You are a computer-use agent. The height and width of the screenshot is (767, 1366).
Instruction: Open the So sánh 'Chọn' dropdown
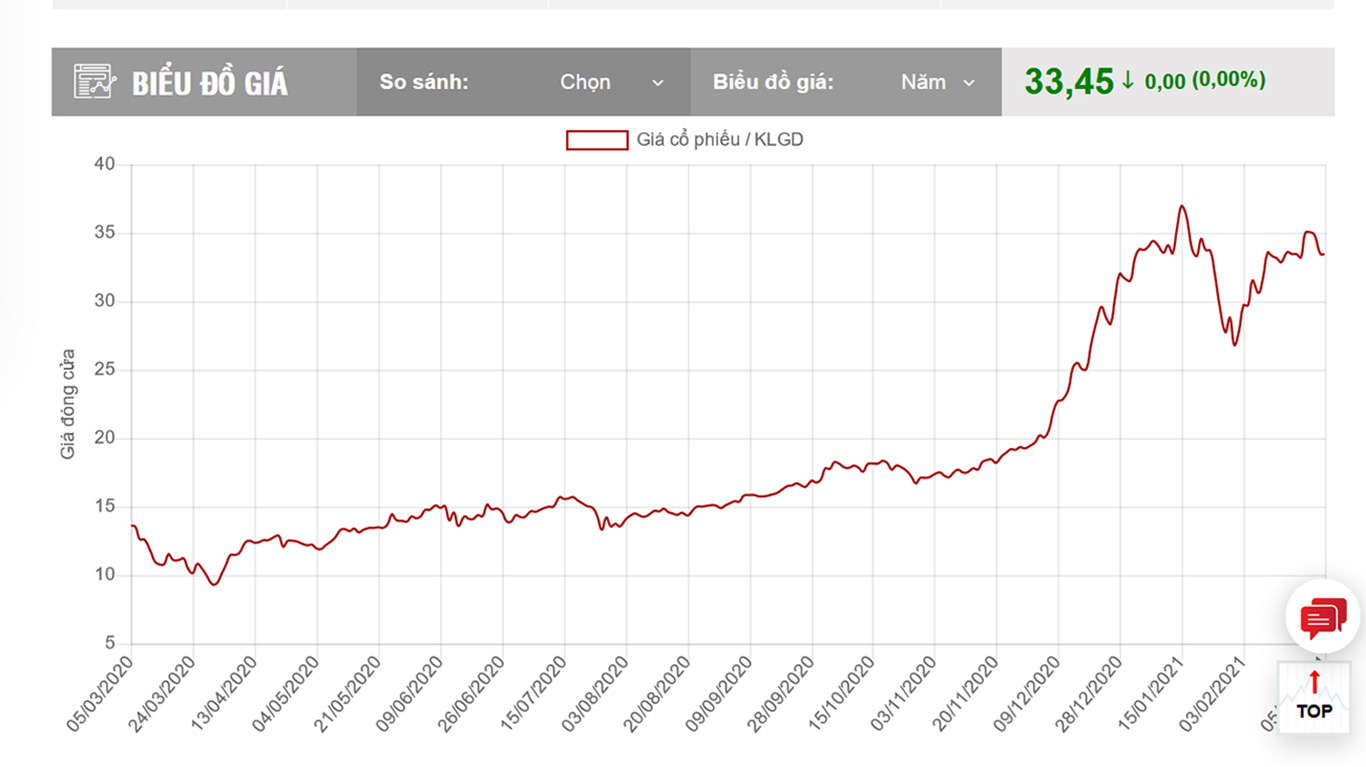611,82
